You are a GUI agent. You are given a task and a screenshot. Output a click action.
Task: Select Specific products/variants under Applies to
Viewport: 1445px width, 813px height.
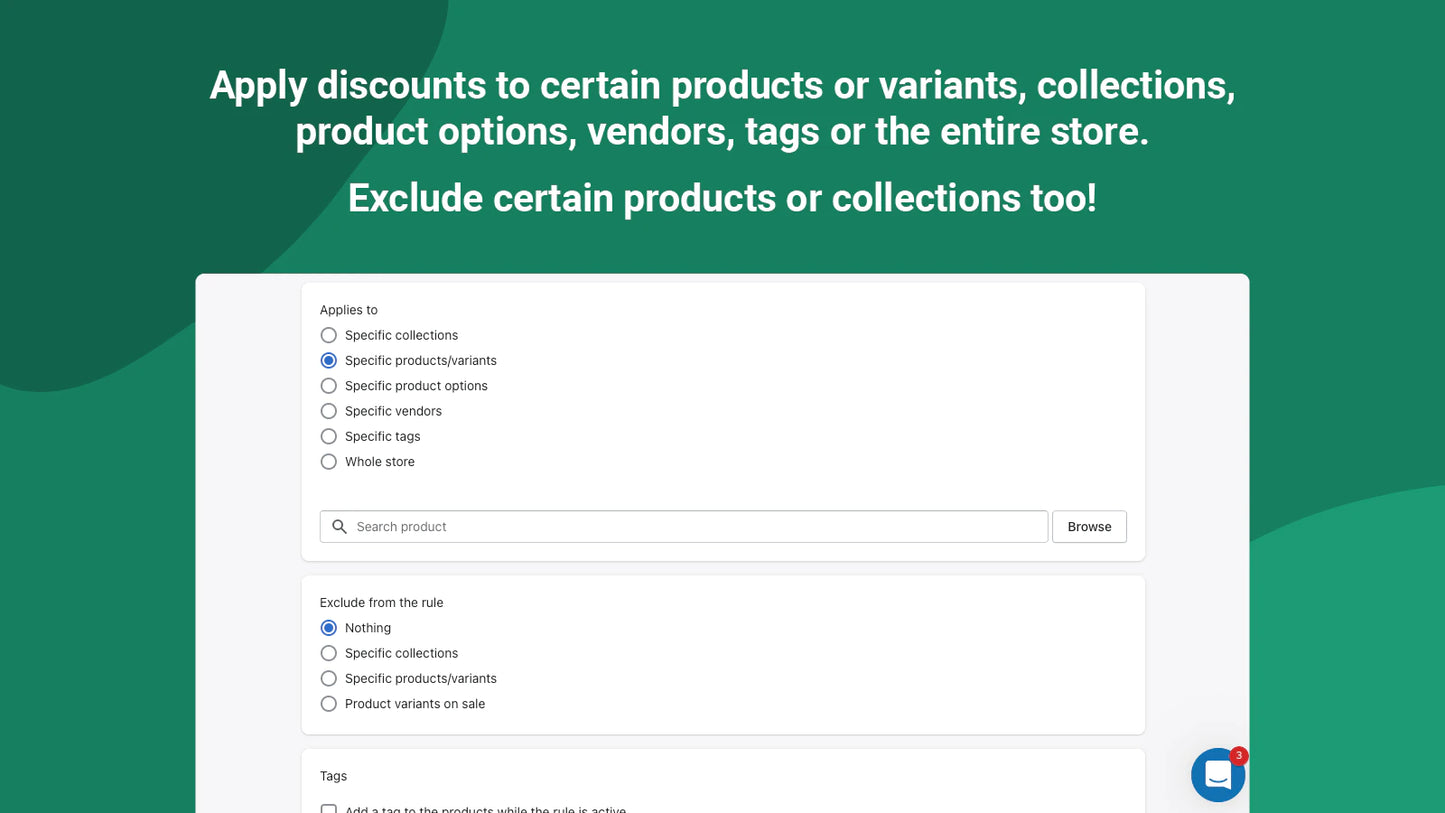click(x=329, y=361)
